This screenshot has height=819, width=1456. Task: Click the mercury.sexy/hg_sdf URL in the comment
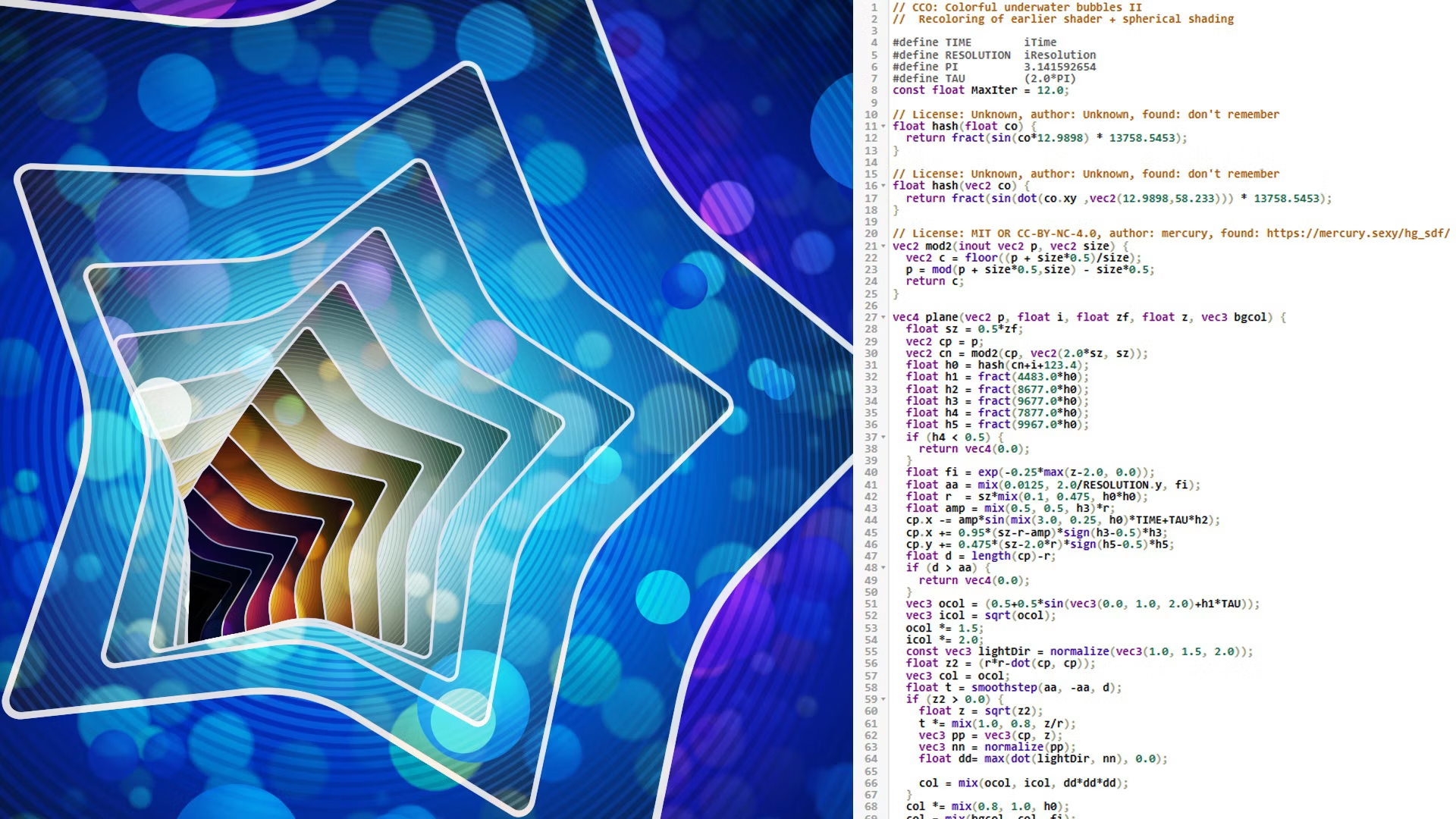[1358, 234]
